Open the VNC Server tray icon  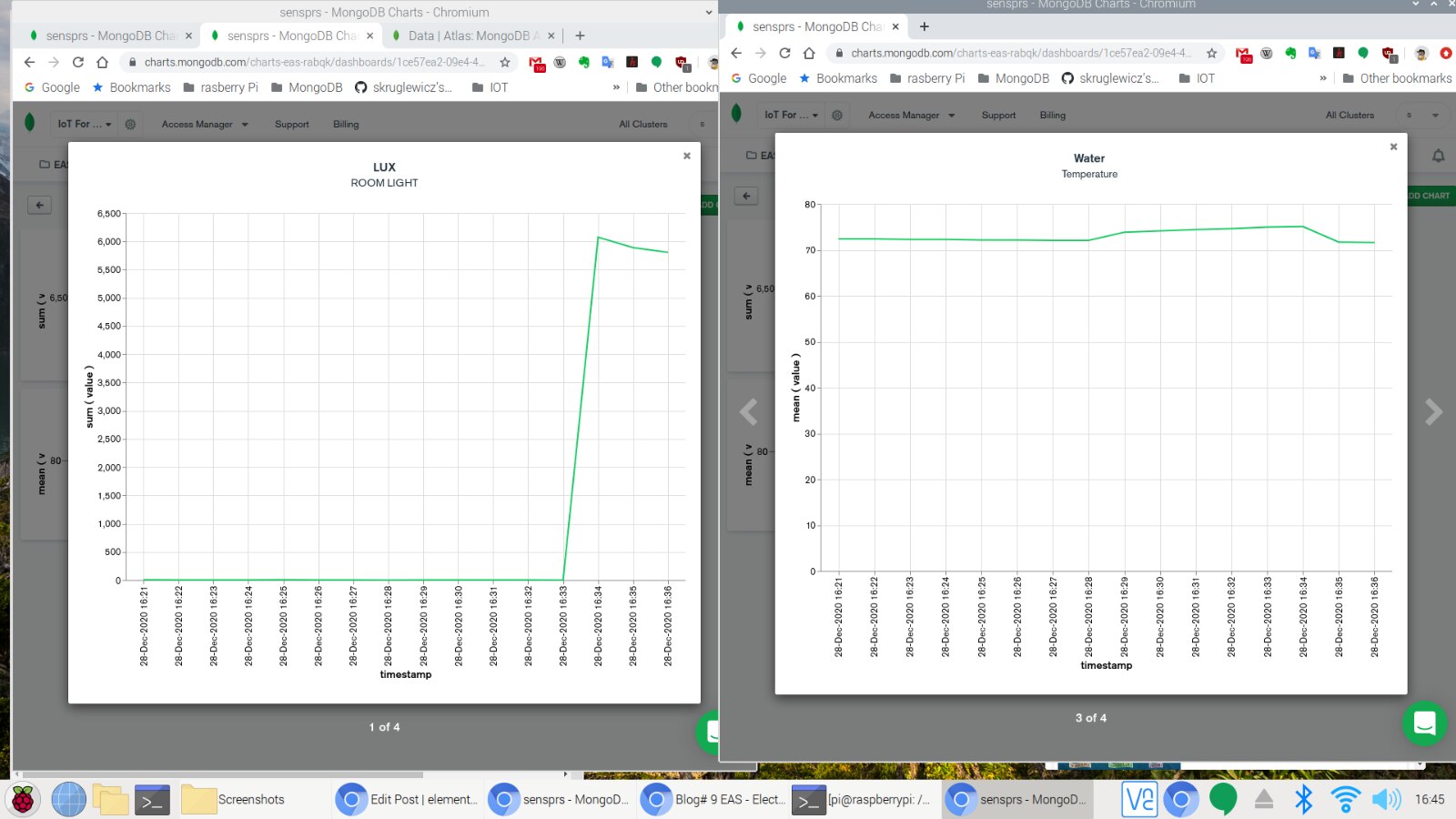click(x=1139, y=800)
